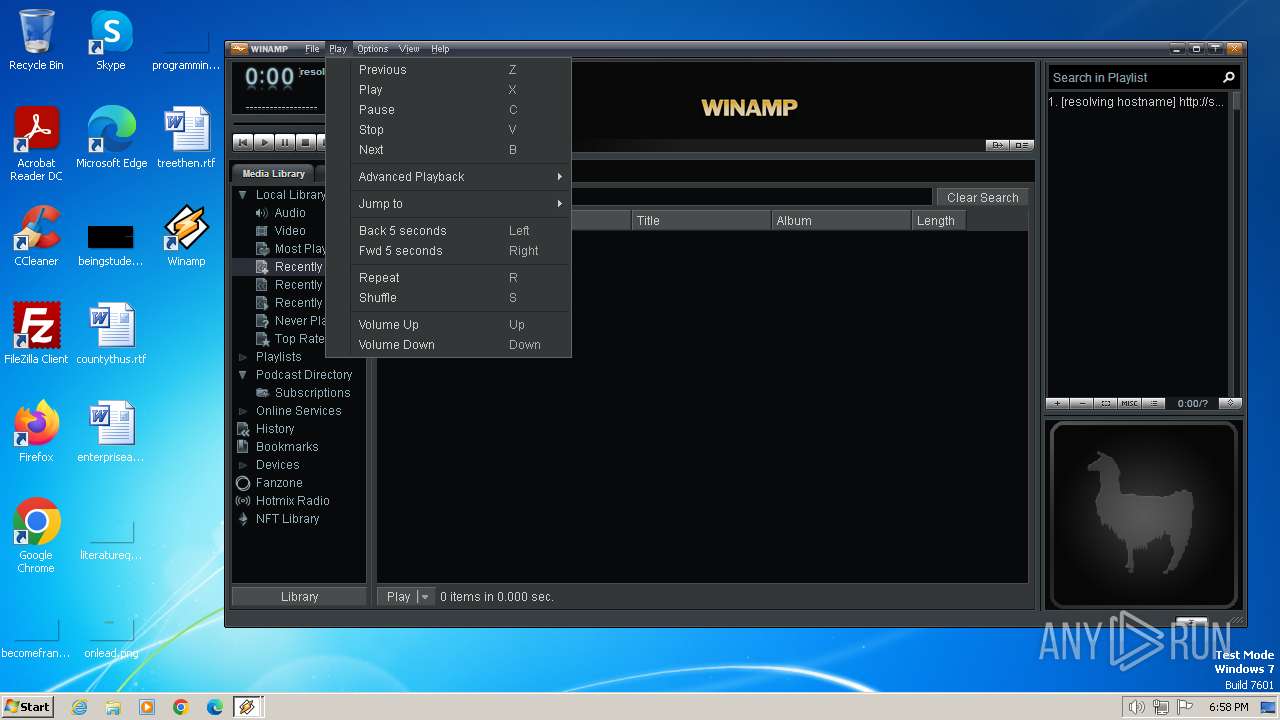Click the volume icon in system tray
Viewport: 1280px width, 720px height.
(1136, 707)
